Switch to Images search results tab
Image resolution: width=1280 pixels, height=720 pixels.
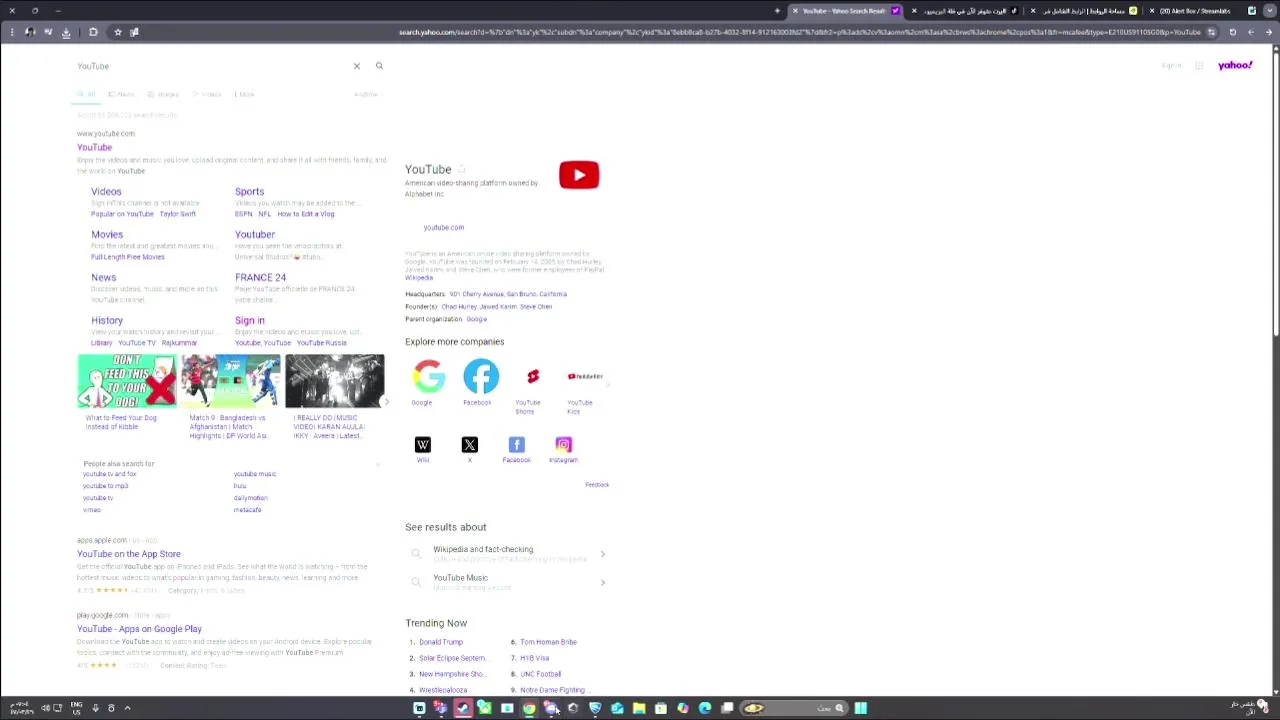[163, 94]
